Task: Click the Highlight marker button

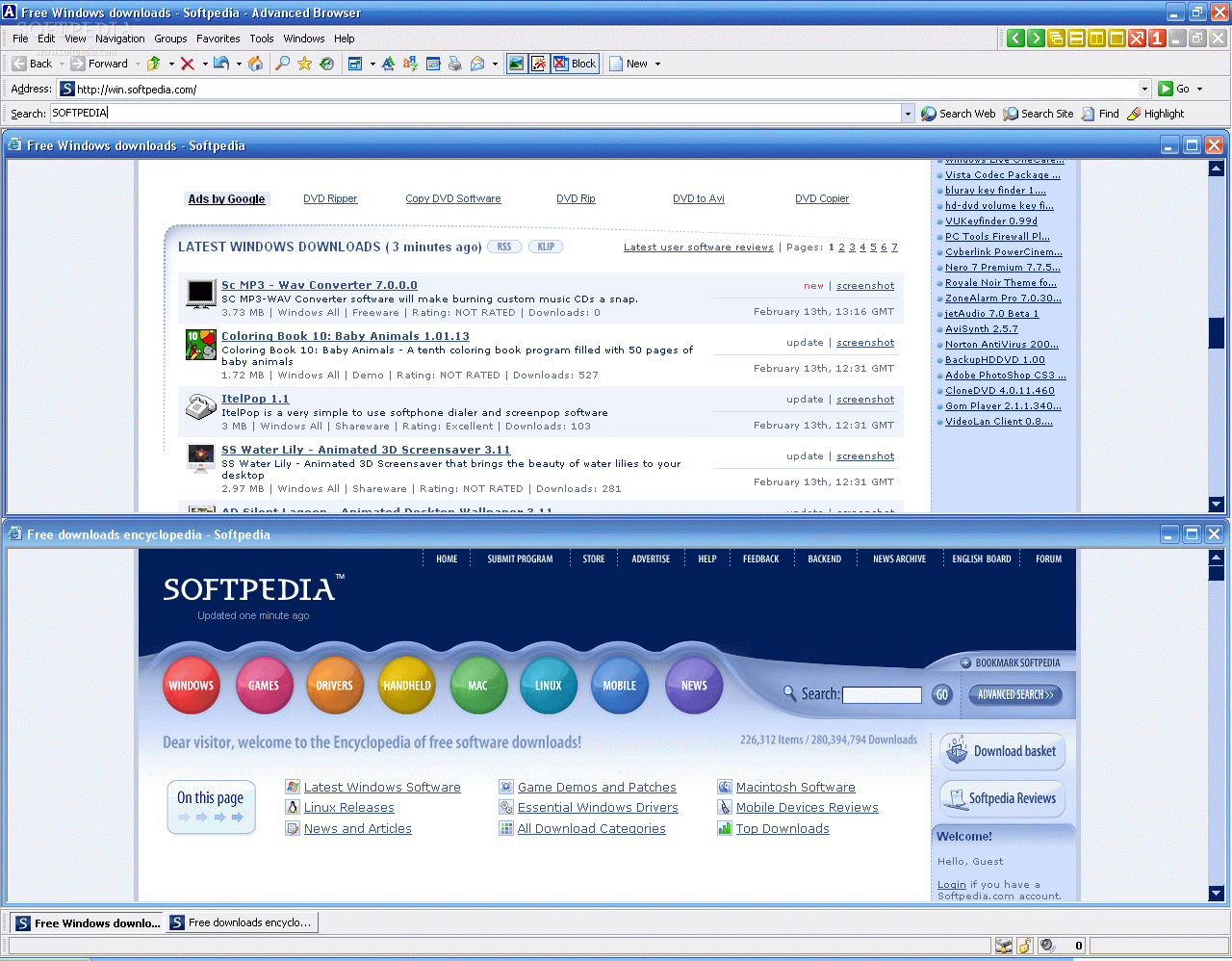Action: (1156, 114)
